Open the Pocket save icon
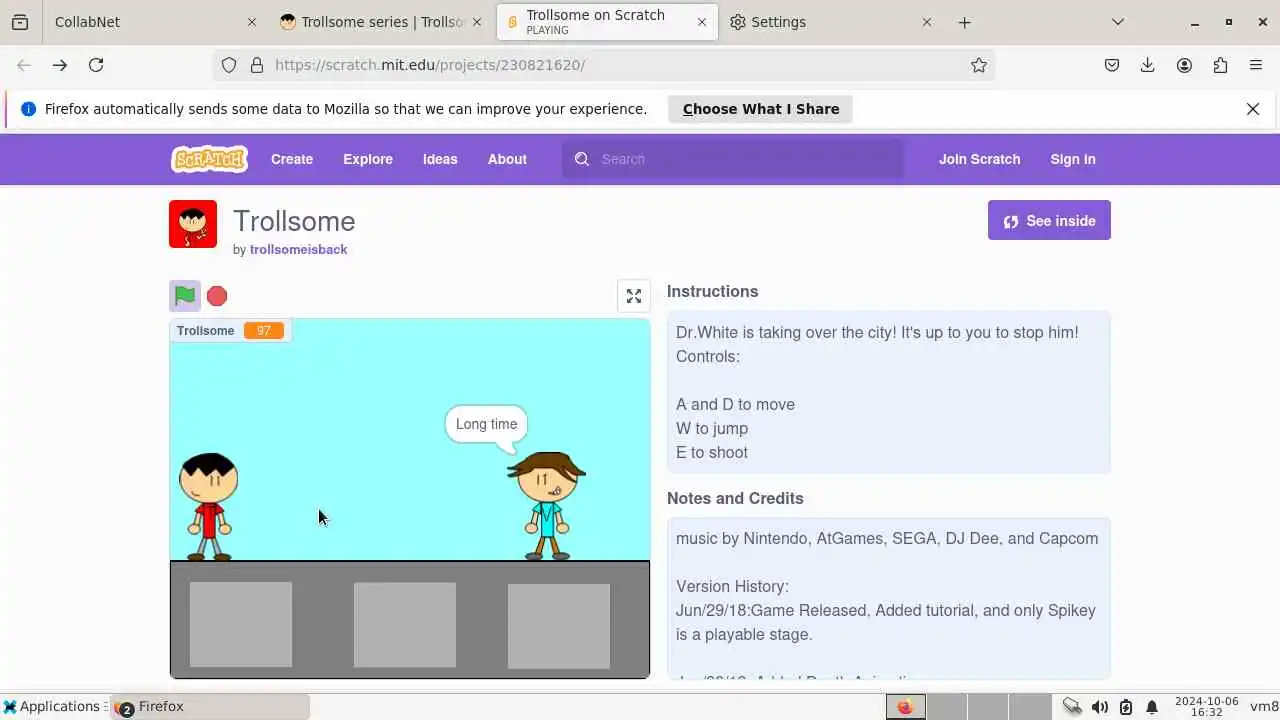The width and height of the screenshot is (1280, 720). pos(1112,65)
